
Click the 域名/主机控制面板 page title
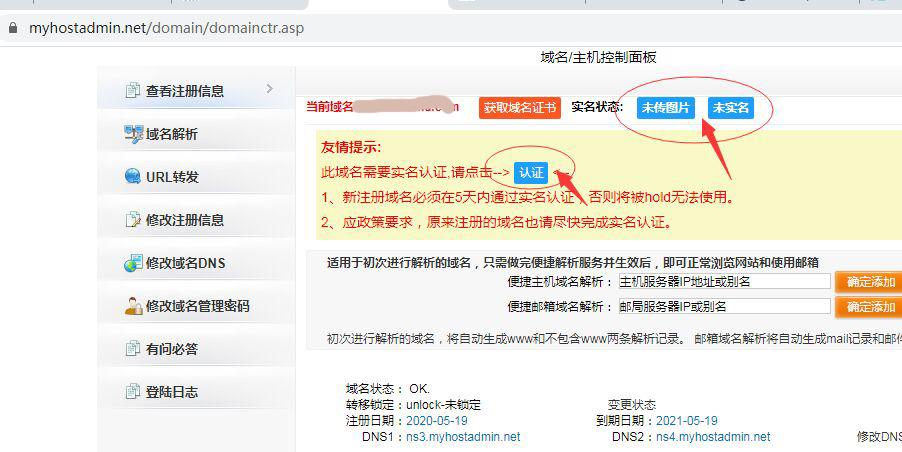click(598, 57)
